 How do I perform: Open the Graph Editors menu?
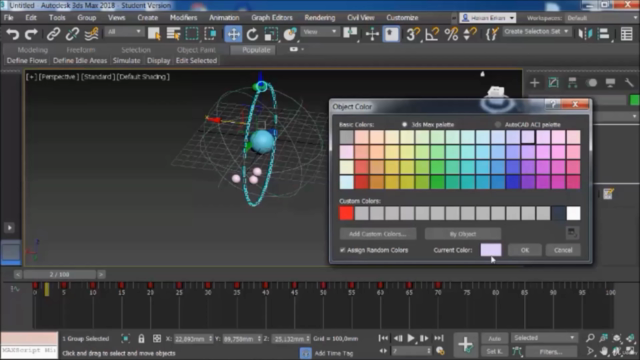[x=272, y=18]
